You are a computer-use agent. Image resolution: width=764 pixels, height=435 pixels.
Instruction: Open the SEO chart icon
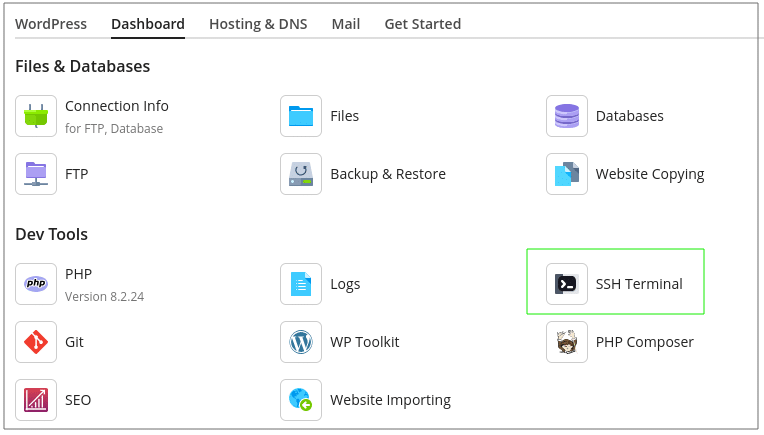click(36, 400)
